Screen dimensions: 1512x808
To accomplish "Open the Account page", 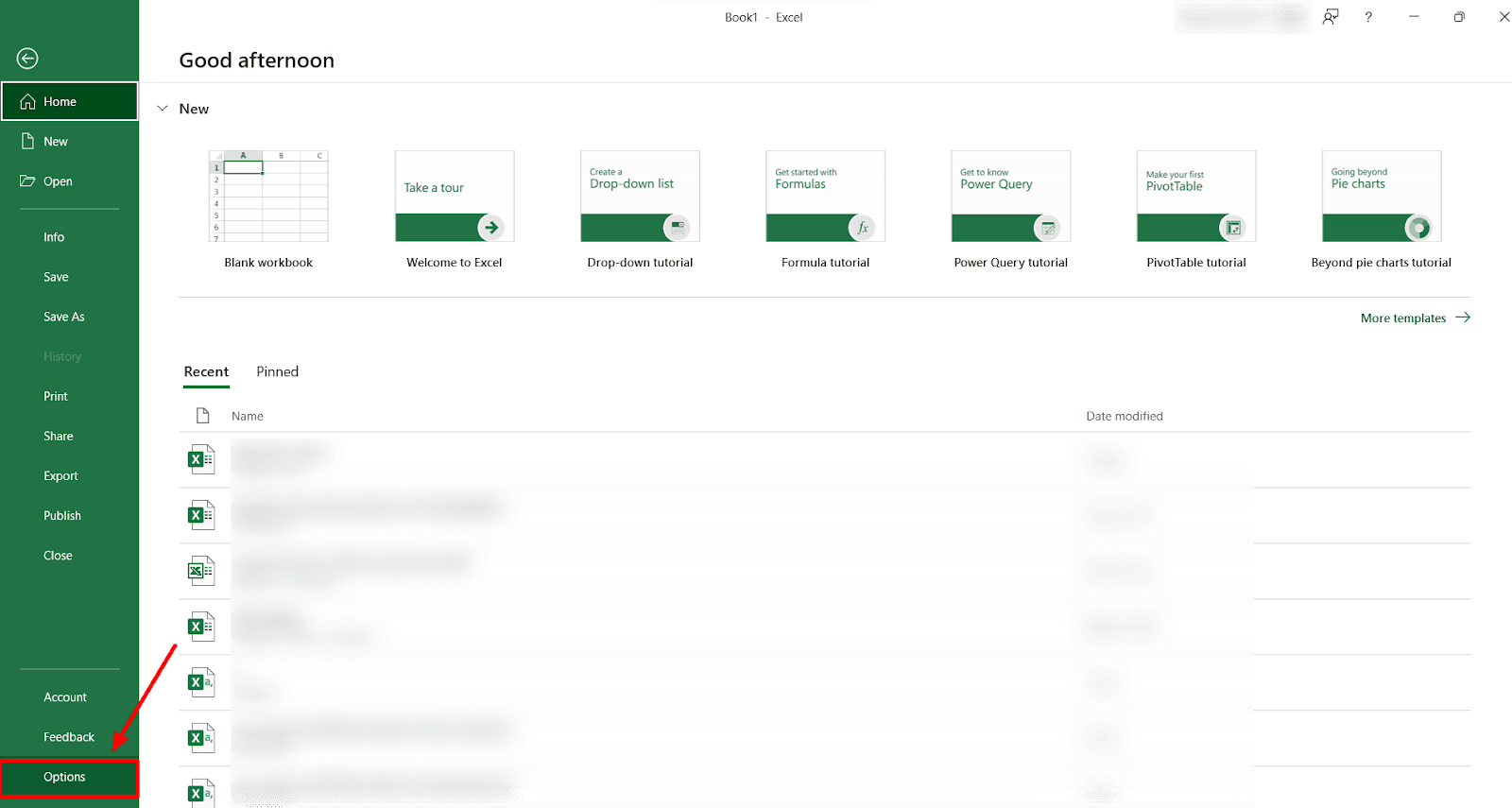I will point(65,697).
